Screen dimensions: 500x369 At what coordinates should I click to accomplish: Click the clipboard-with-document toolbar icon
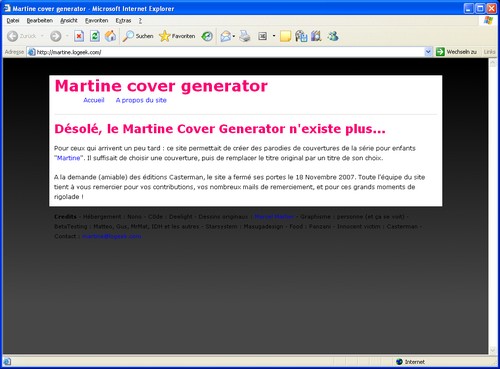point(301,36)
